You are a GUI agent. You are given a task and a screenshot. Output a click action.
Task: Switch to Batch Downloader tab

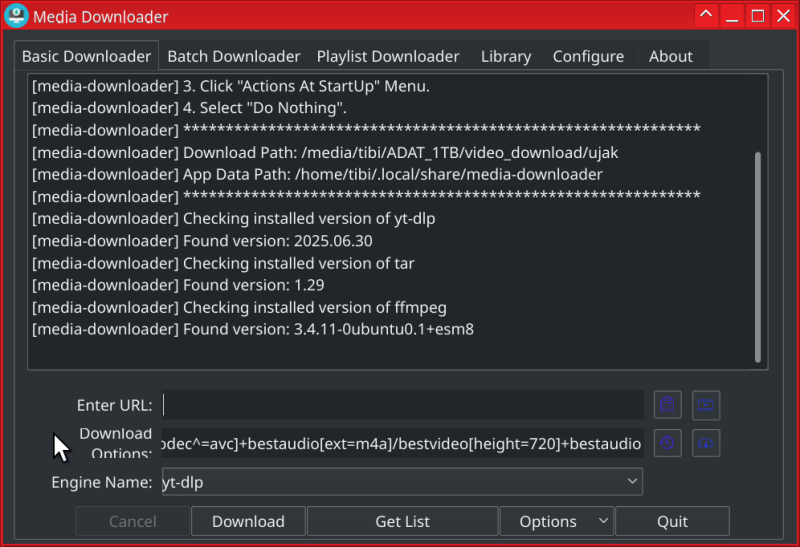pos(234,56)
